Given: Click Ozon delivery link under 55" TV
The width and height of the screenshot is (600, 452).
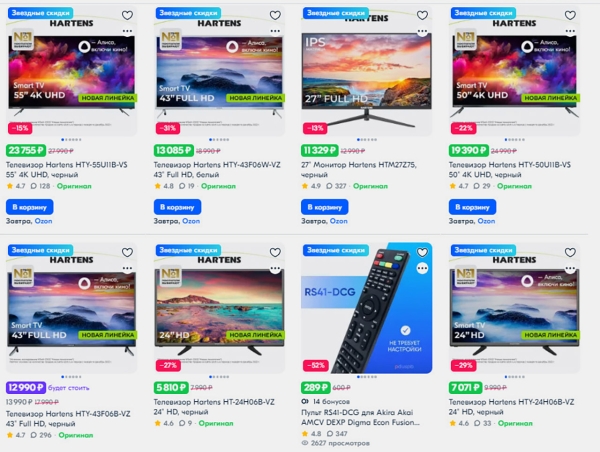Looking at the screenshot, I should click(x=43, y=221).
